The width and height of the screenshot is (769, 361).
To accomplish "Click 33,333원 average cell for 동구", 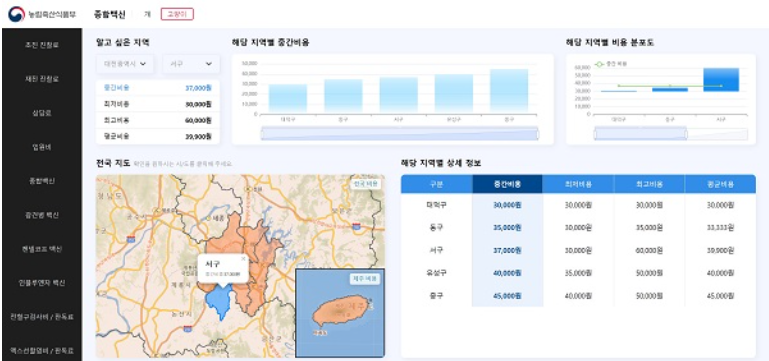I will (x=720, y=228).
